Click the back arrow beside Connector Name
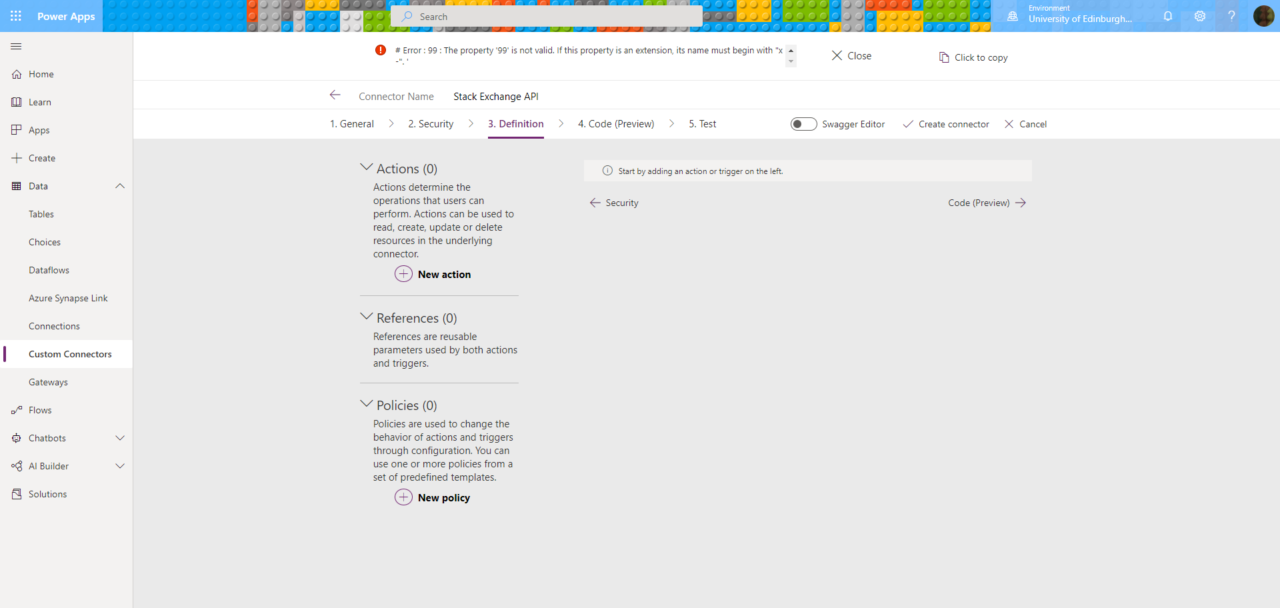This screenshot has height=608, width=1280. 335,96
